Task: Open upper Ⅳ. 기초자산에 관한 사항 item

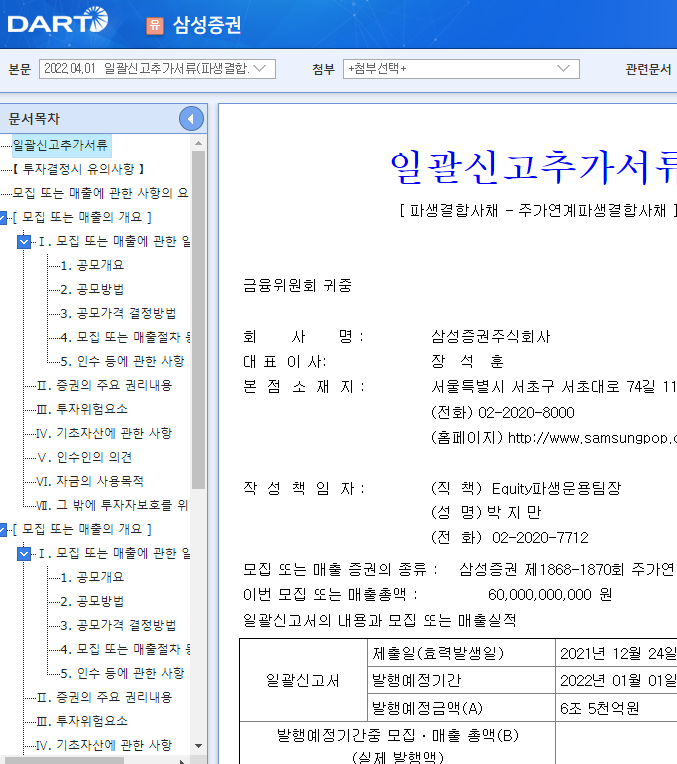Action: [x=104, y=433]
